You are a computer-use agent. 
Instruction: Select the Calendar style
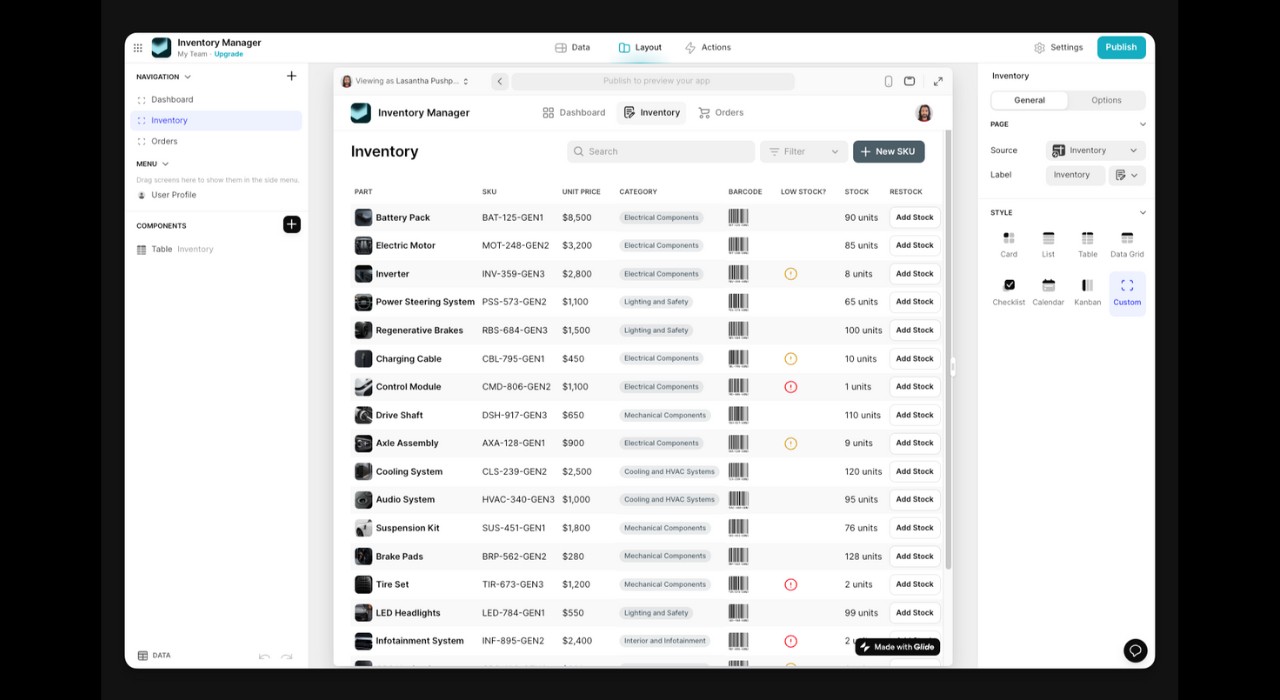click(1048, 292)
